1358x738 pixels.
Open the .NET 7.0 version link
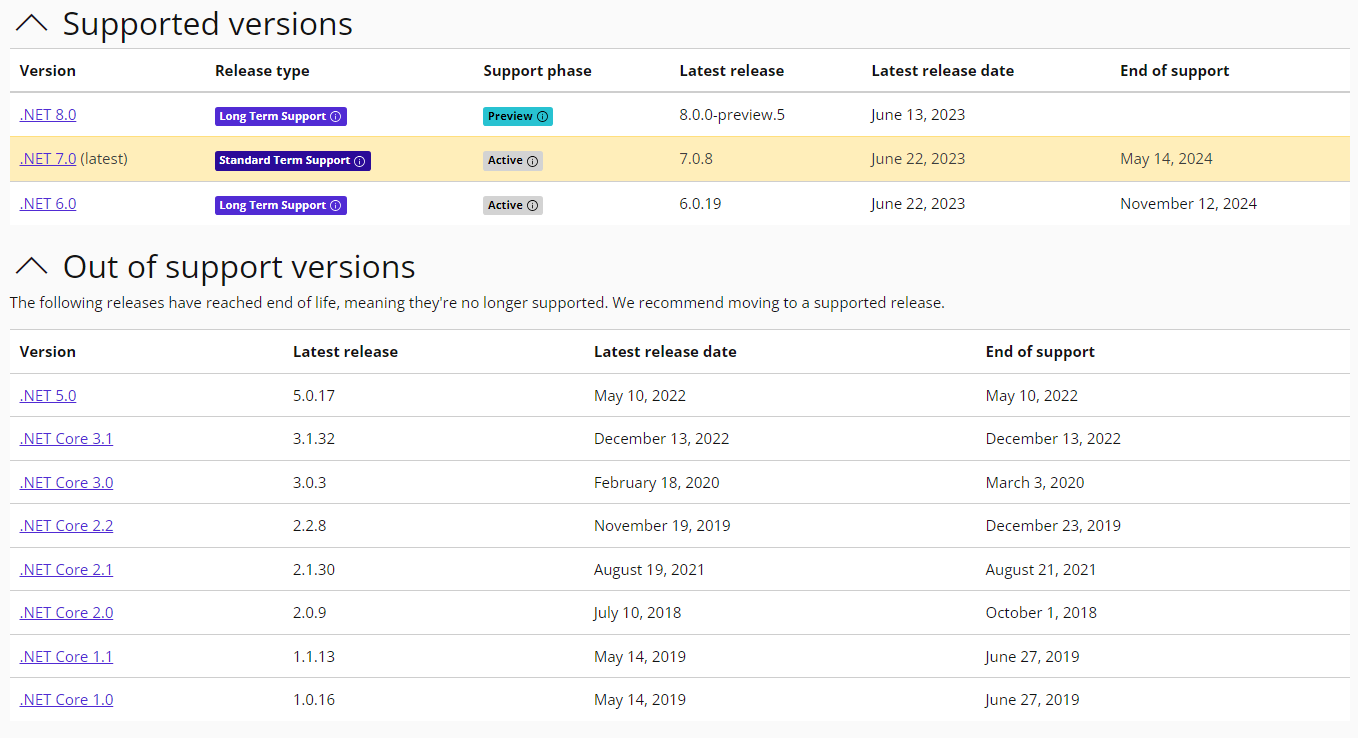click(48, 159)
